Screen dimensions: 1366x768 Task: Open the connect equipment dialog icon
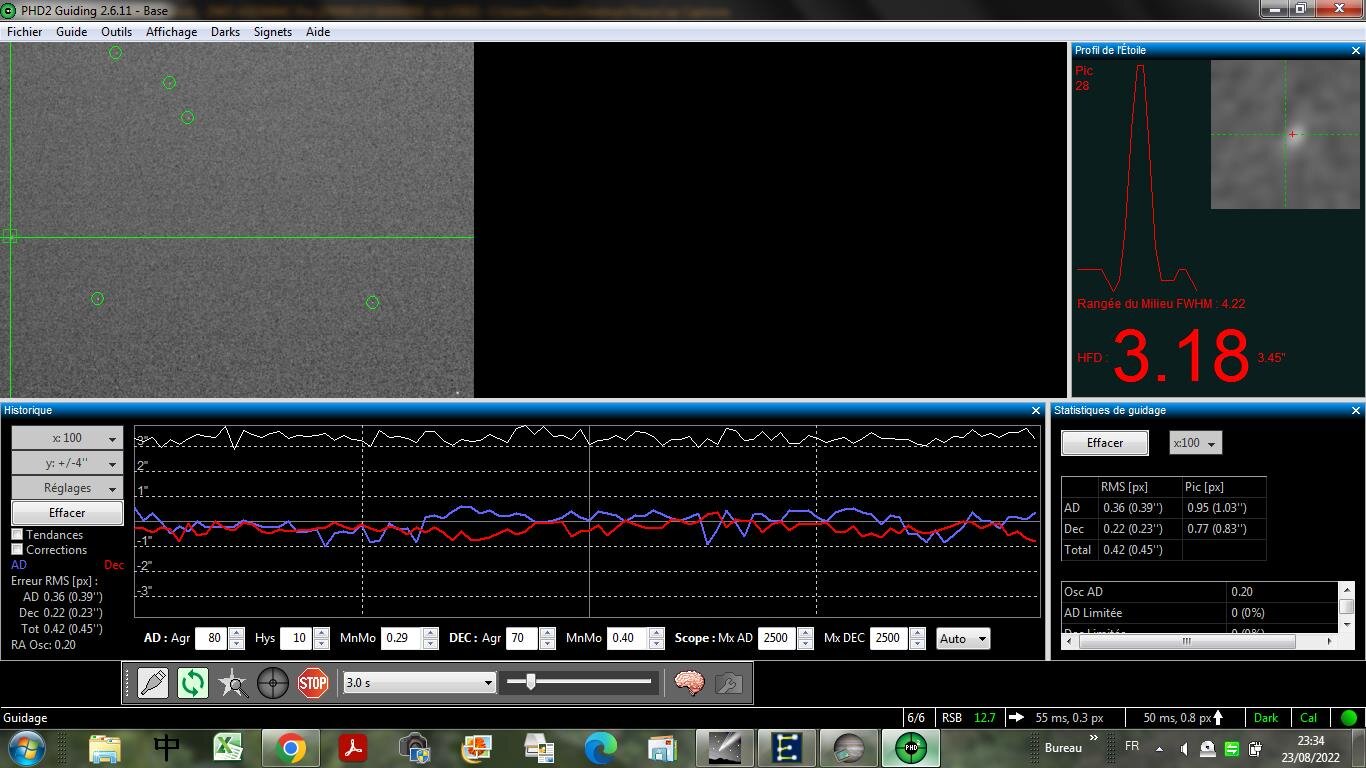point(153,683)
